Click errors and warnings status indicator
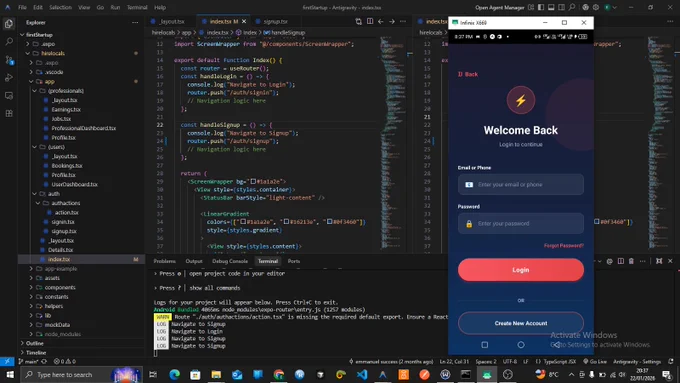The width and height of the screenshot is (680, 383). [x=64, y=361]
